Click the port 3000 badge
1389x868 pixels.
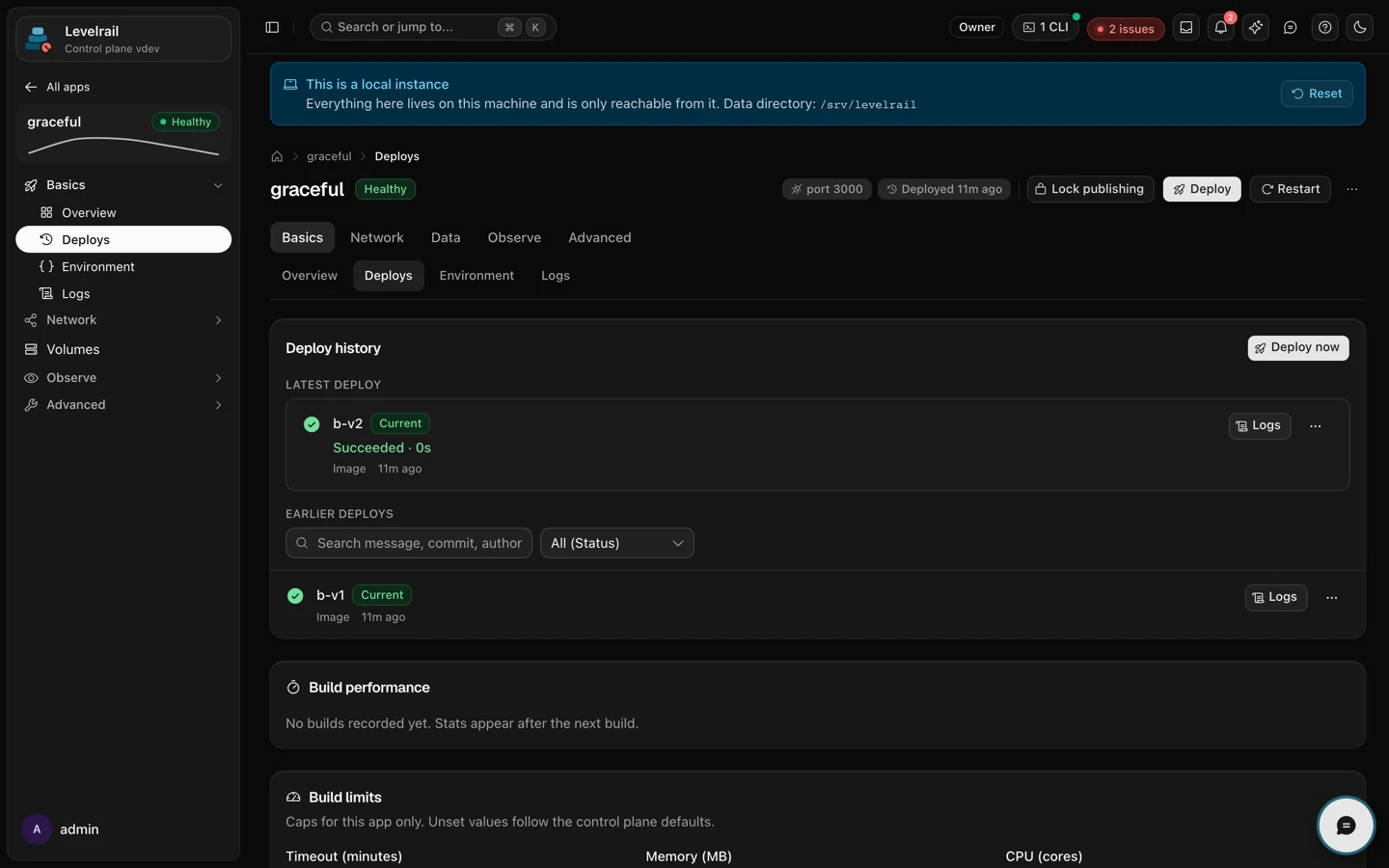pos(827,189)
